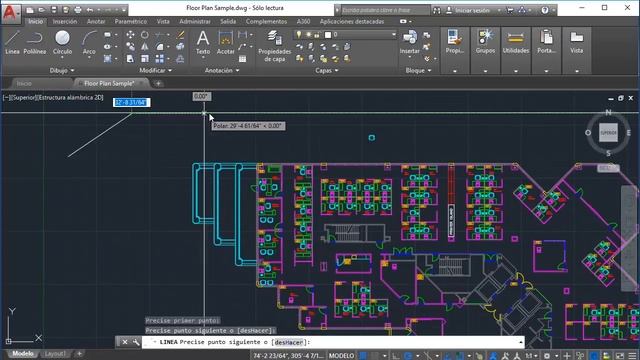The height and width of the screenshot is (360, 640).
Task: Open the Paramétrico ribbon tab
Action: coord(131,21)
